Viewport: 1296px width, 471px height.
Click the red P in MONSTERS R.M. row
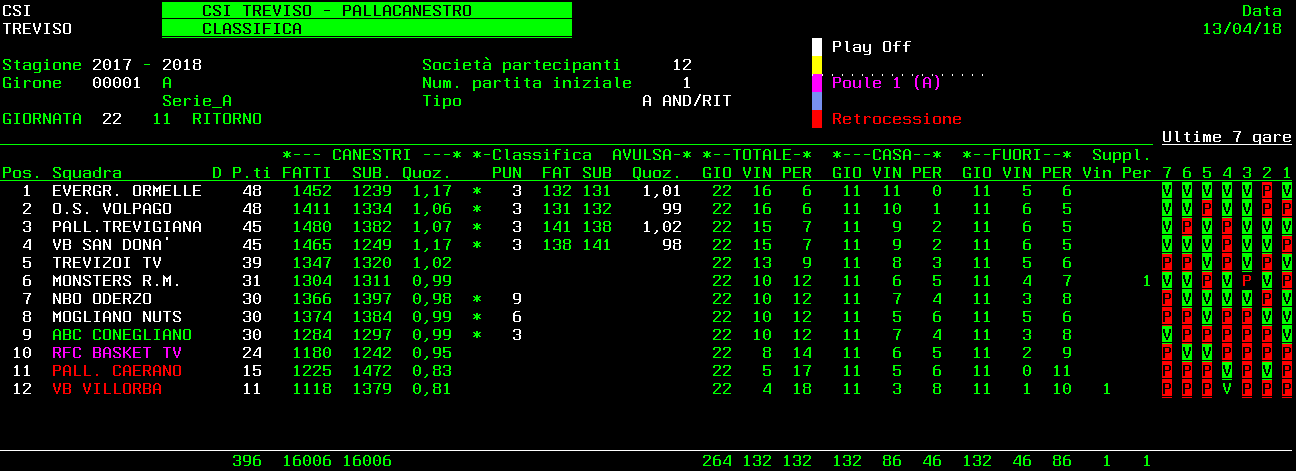pyautogui.click(x=1246, y=281)
